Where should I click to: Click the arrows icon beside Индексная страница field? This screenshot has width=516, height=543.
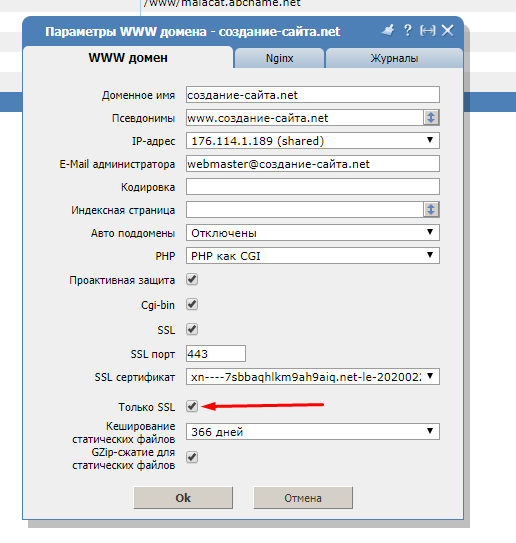[x=431, y=210]
